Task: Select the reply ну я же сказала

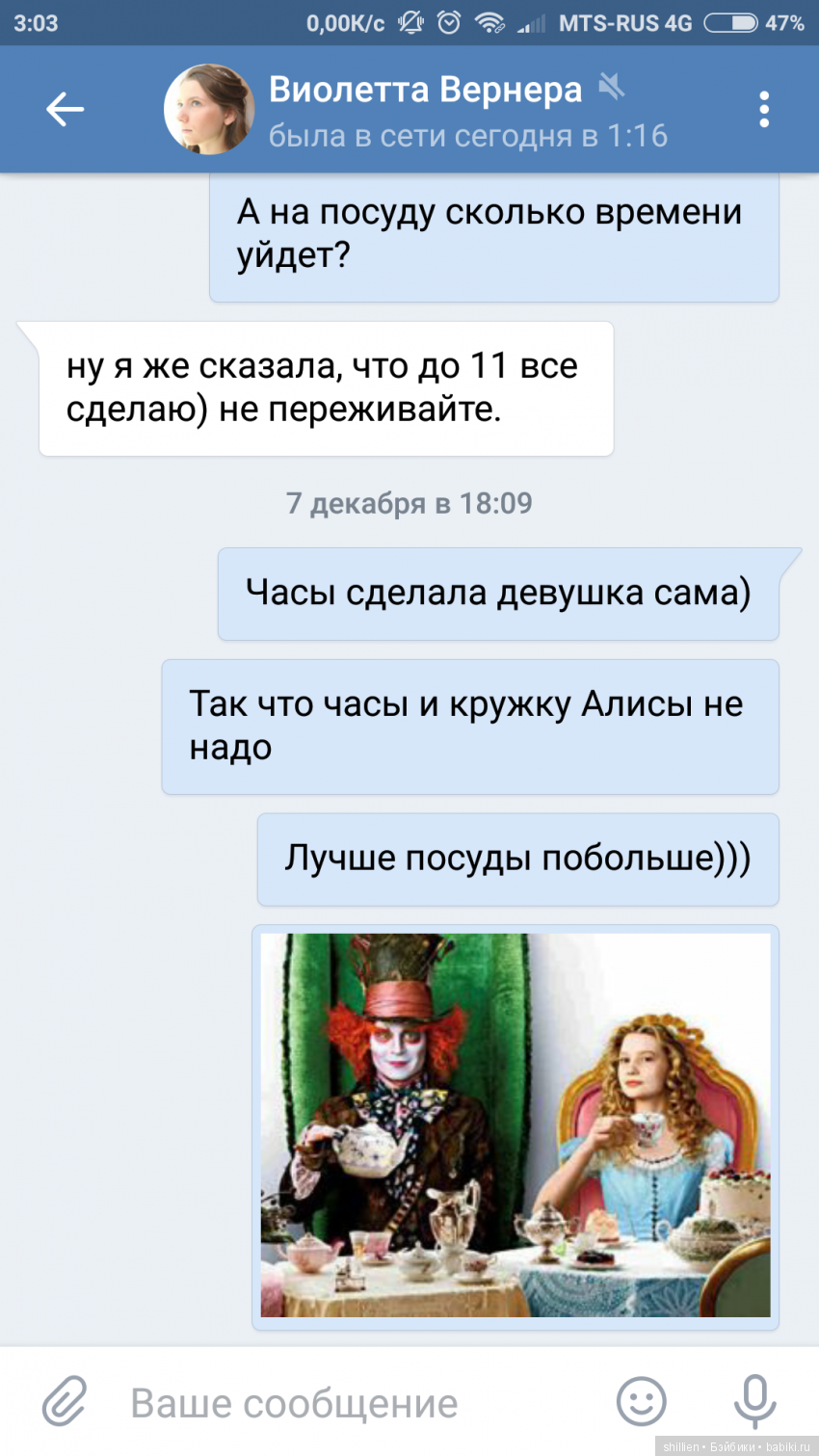Action: (326, 388)
